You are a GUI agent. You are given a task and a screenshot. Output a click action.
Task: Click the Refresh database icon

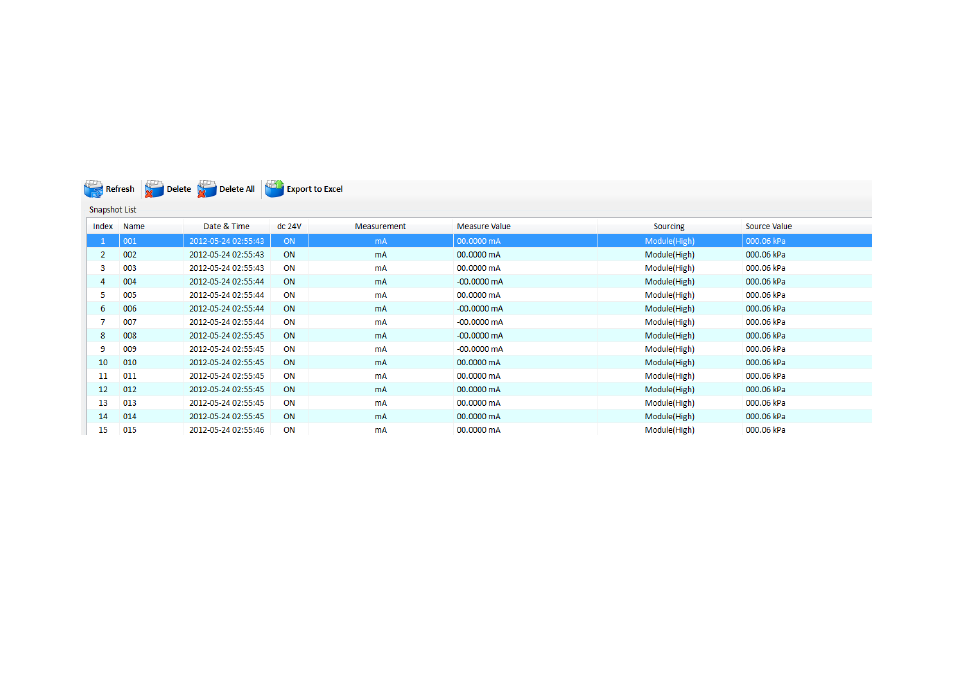click(x=93, y=189)
